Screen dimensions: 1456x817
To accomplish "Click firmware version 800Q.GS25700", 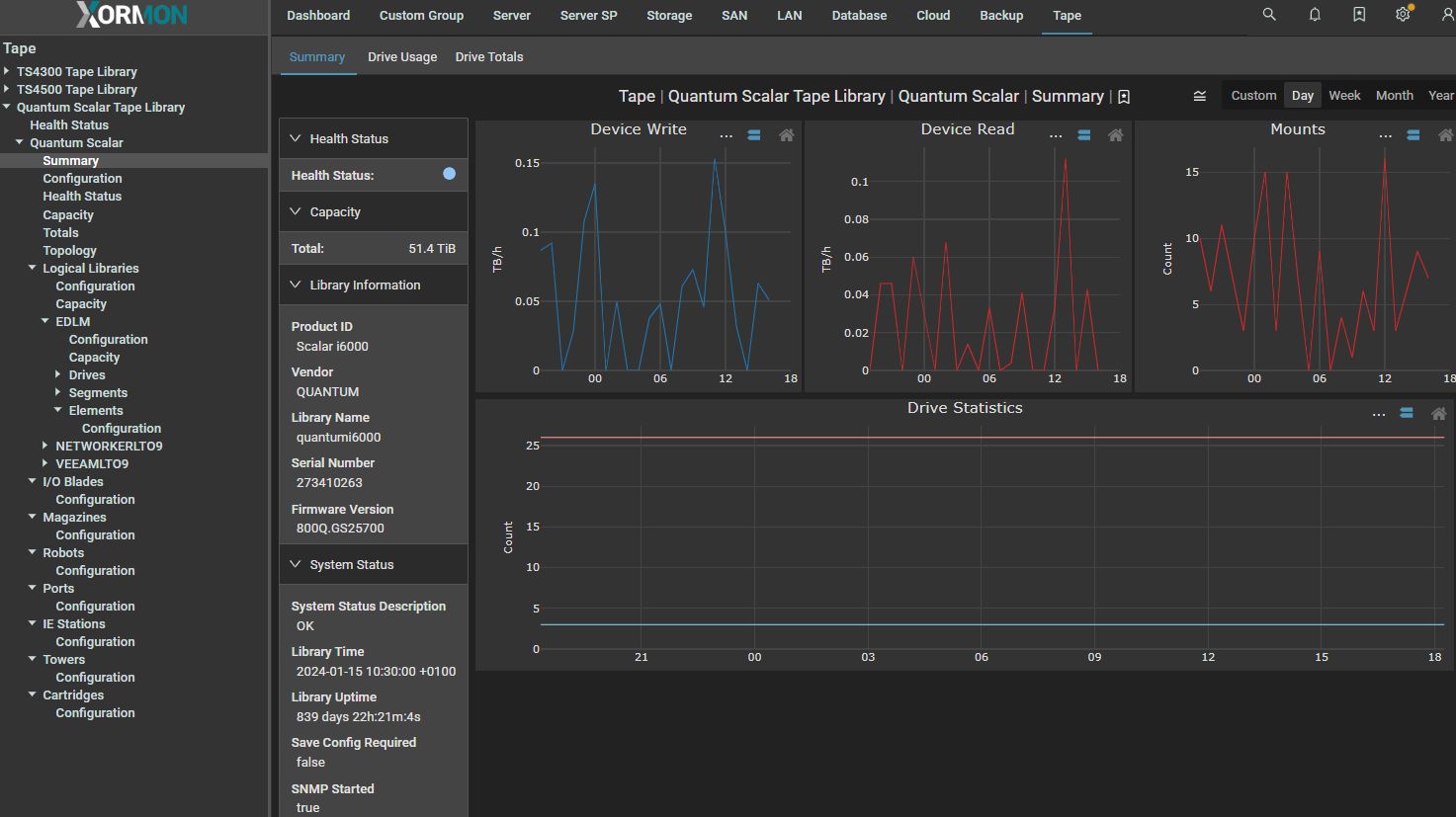I will coord(340,528).
